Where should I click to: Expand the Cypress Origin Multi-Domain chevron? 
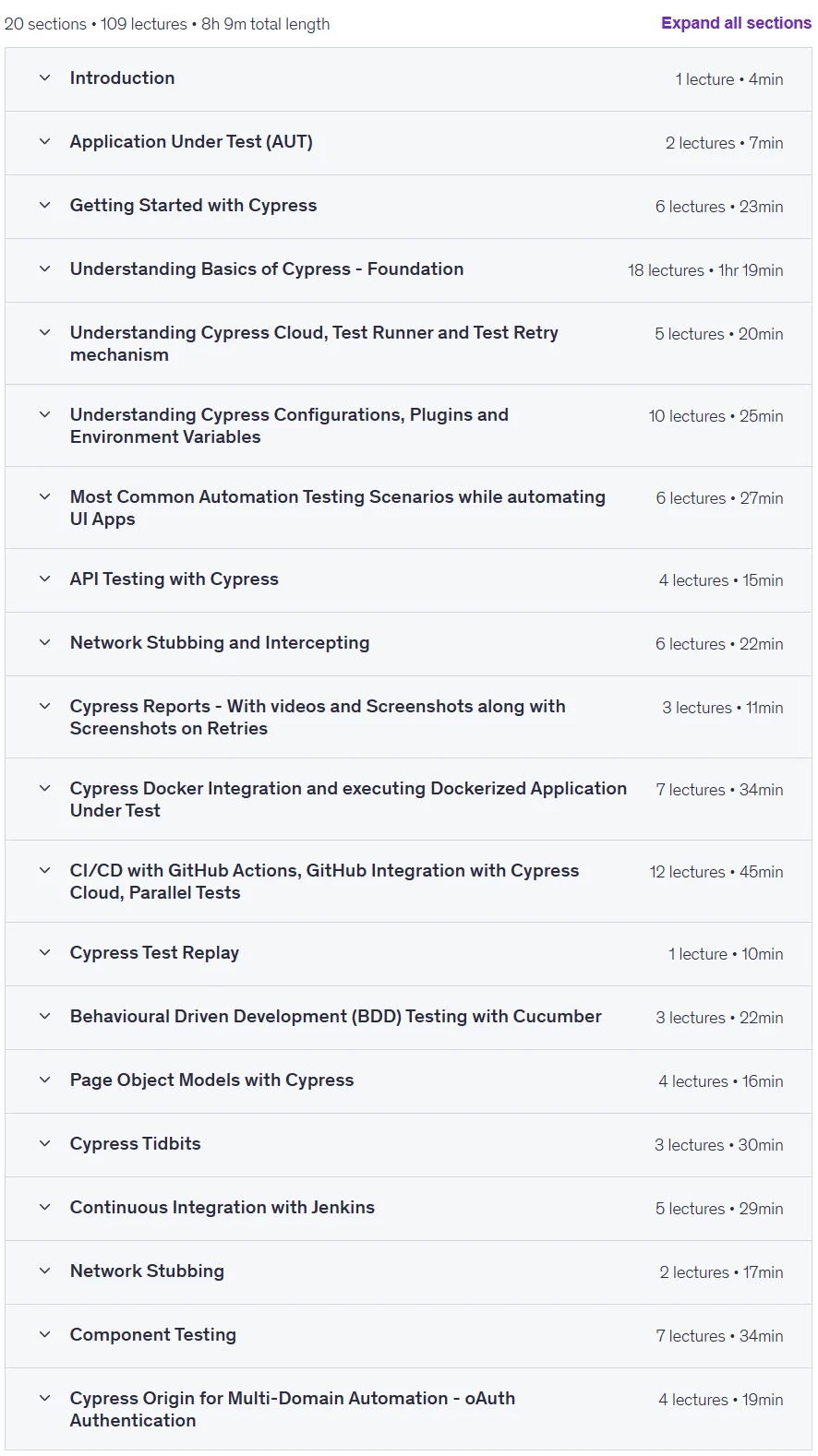tap(44, 1399)
